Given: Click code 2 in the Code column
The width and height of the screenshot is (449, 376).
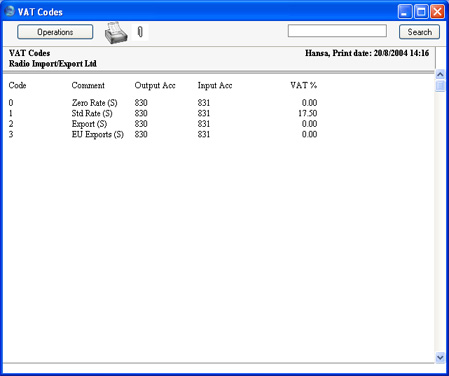Looking at the screenshot, I should tap(11, 124).
